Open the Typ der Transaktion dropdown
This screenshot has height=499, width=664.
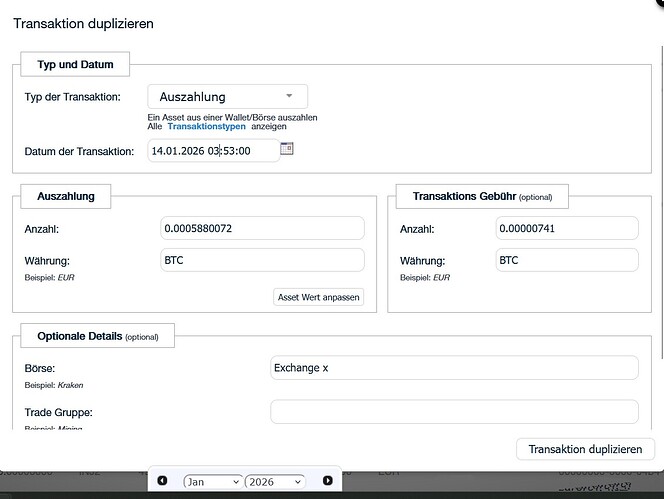227,97
